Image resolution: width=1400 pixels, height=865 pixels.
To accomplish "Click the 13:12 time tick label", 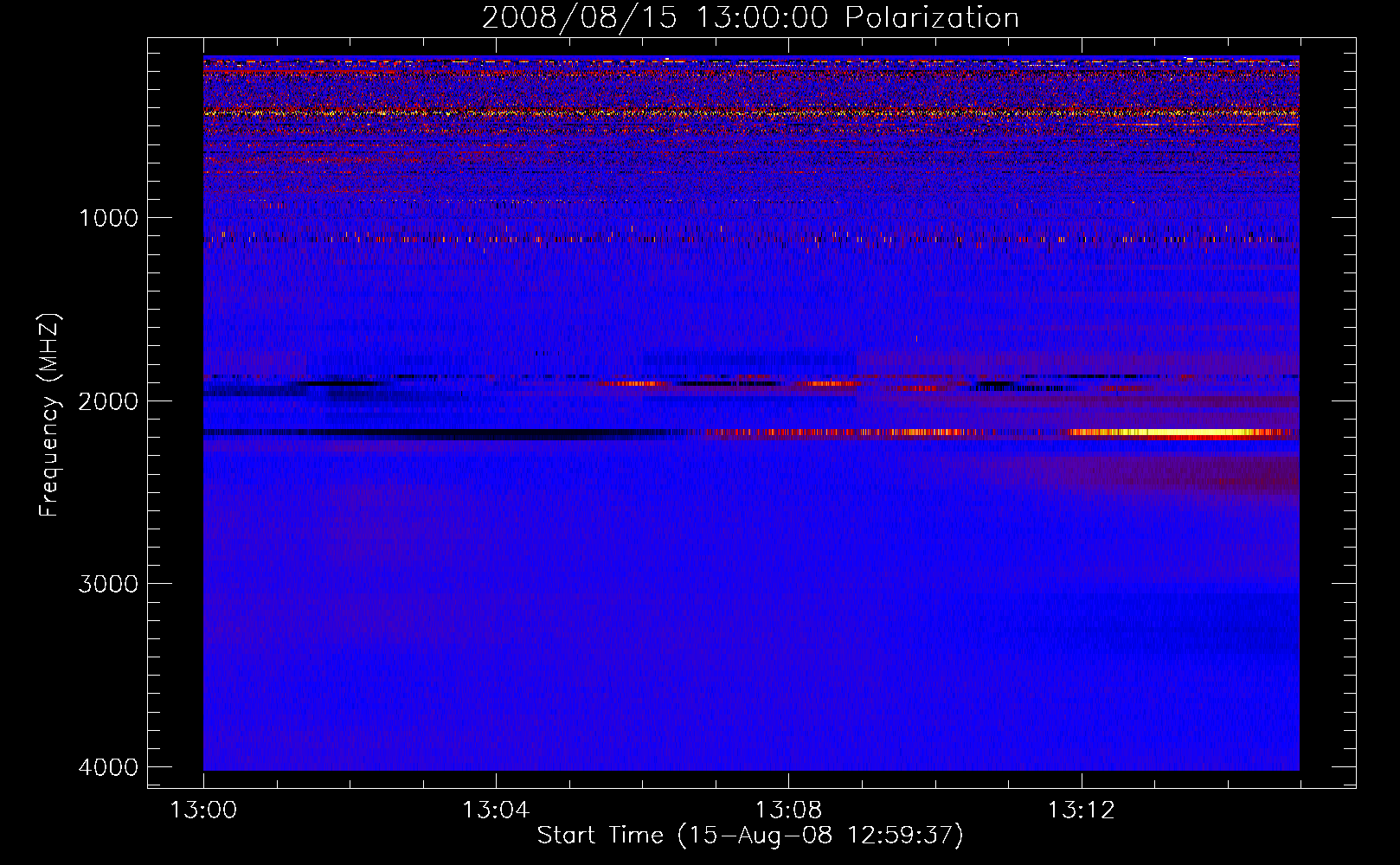I will point(1082,811).
